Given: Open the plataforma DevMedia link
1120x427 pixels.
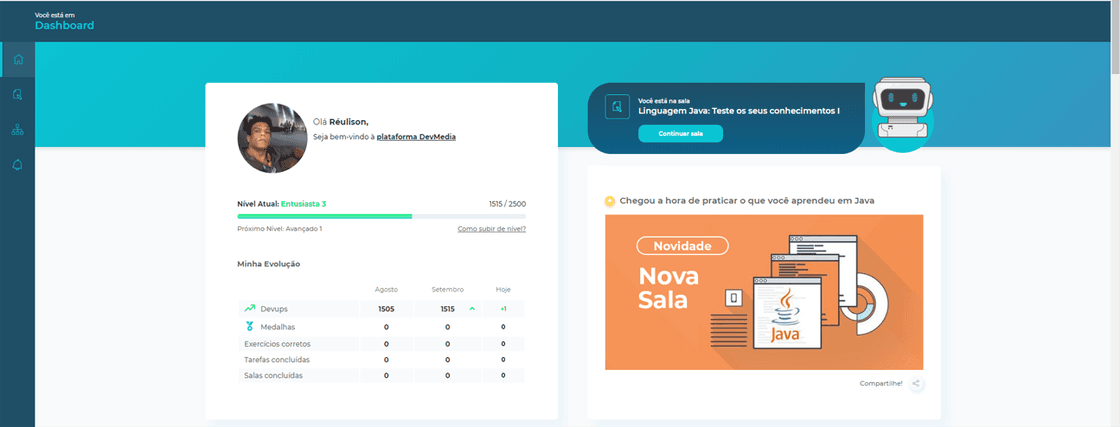Looking at the screenshot, I should coord(416,136).
